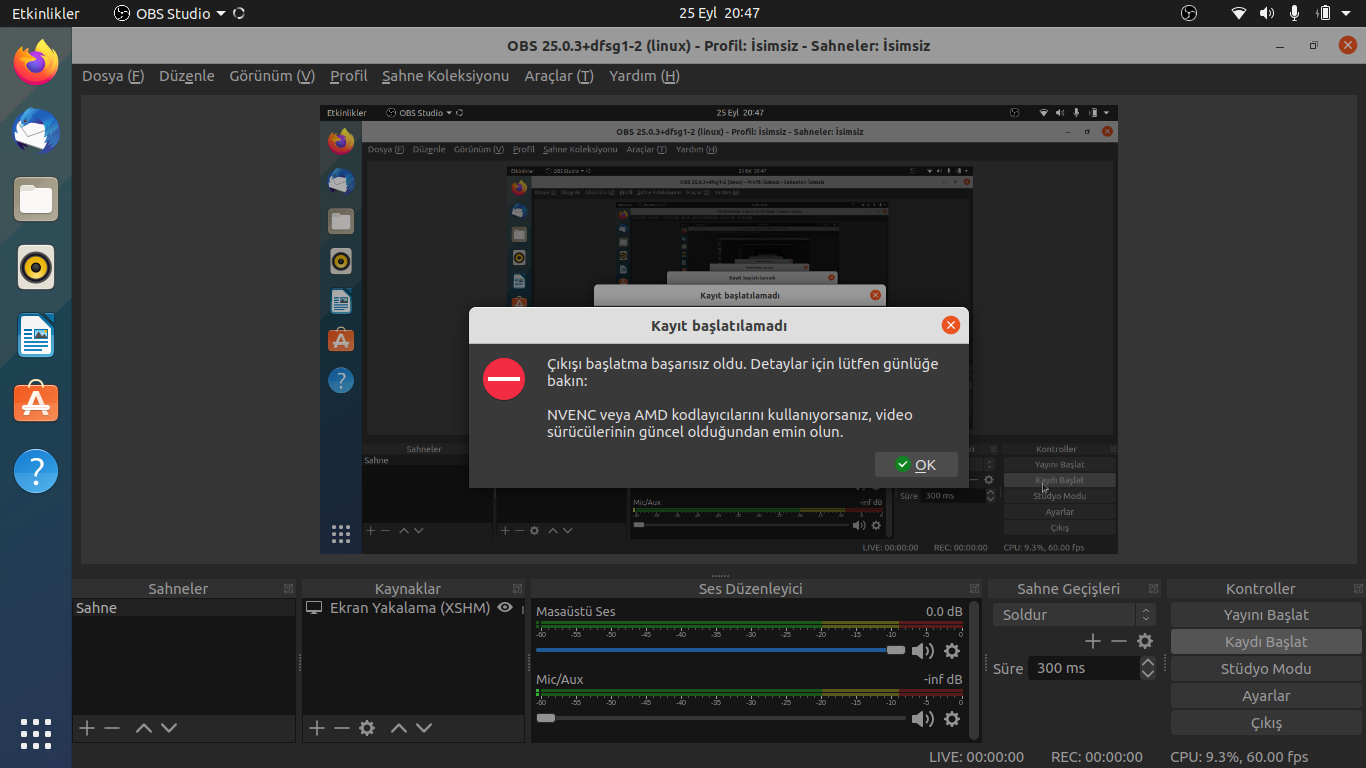The height and width of the screenshot is (768, 1366).
Task: Open transition properties via the Sahne Geçişleri gear icon
Action: [x=1145, y=641]
